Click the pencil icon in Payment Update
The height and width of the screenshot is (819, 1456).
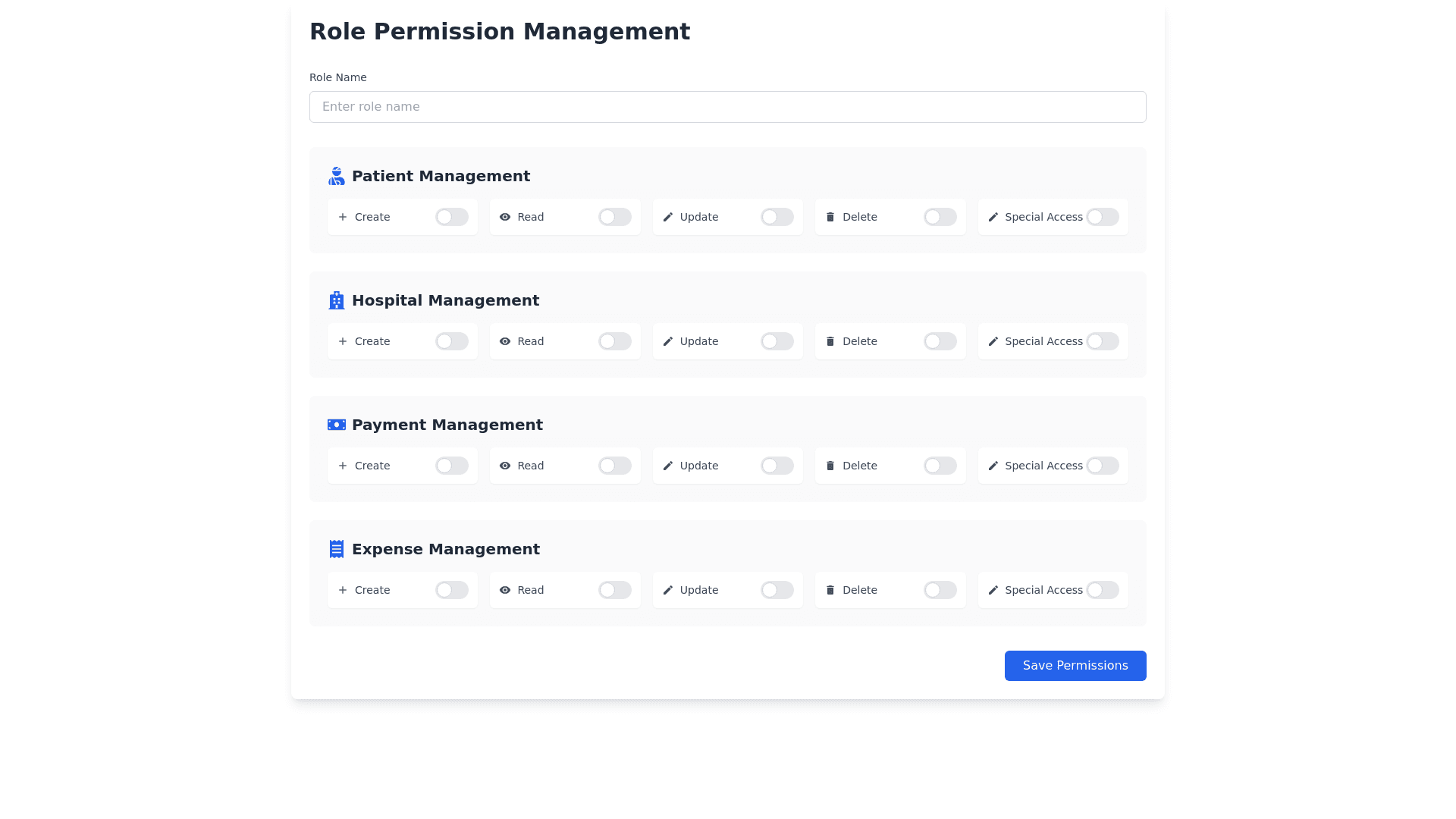[668, 466]
